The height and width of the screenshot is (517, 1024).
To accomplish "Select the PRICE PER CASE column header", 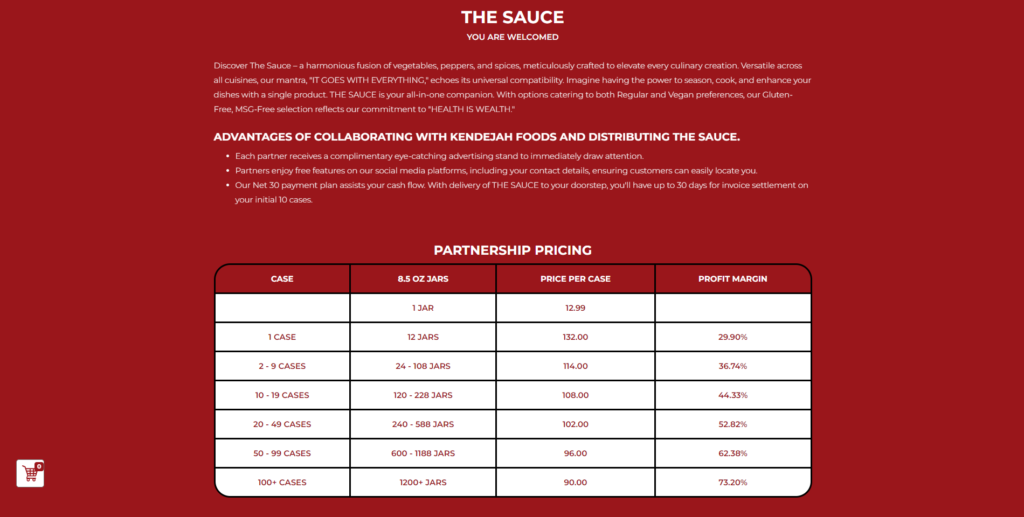I will point(575,279).
